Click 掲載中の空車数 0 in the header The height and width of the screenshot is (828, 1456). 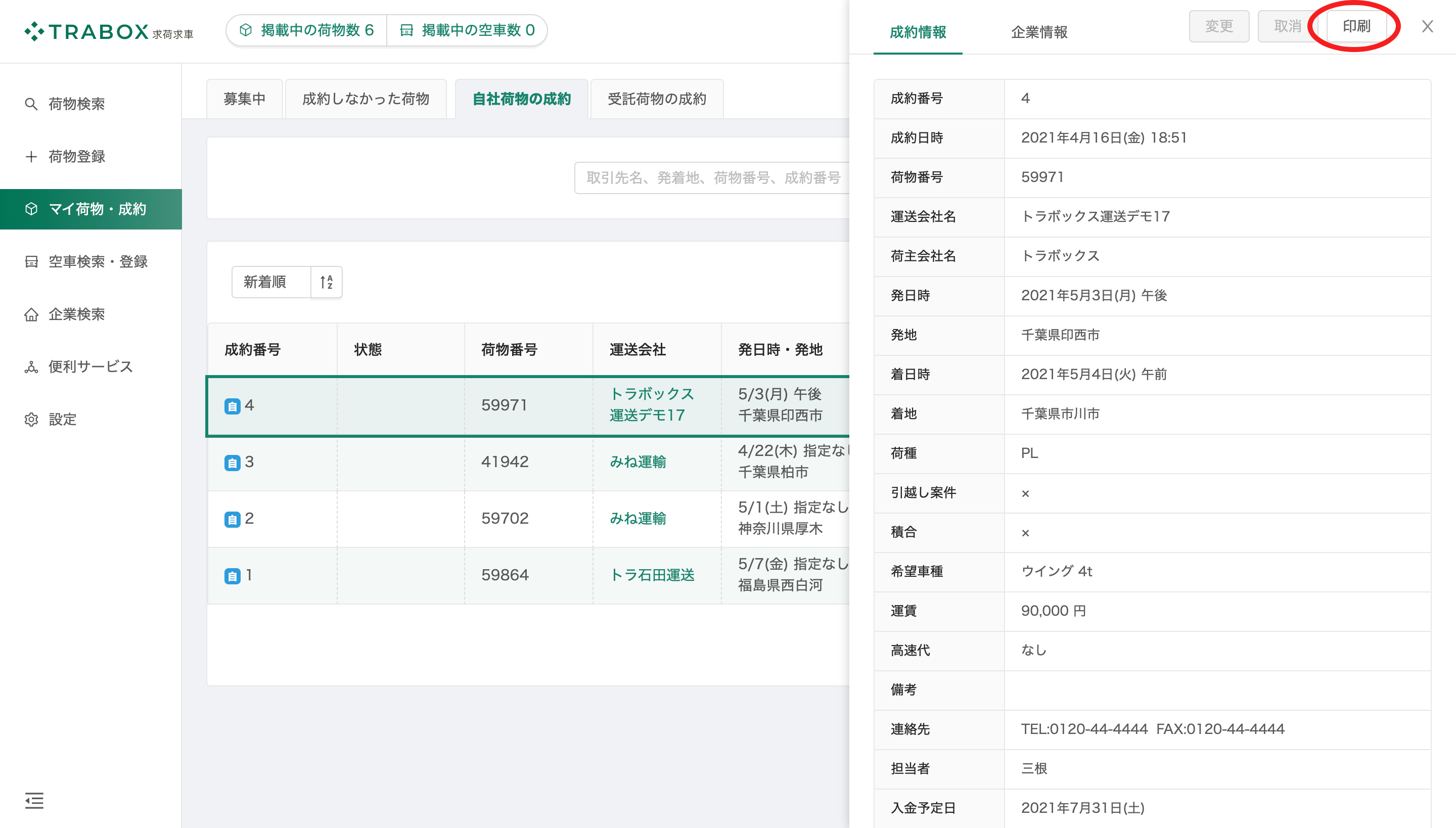(x=467, y=30)
